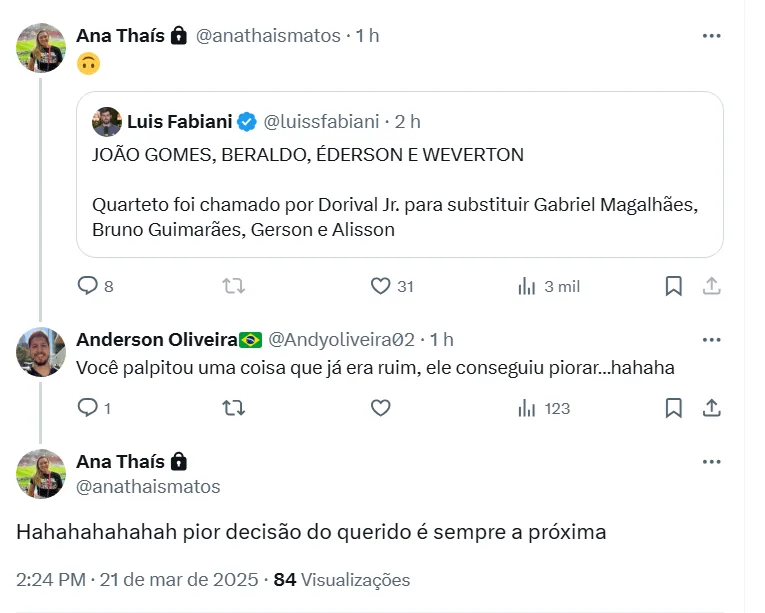Open the 2:24 PM timestamp link
This screenshot has width=765, height=613.
(x=52, y=580)
